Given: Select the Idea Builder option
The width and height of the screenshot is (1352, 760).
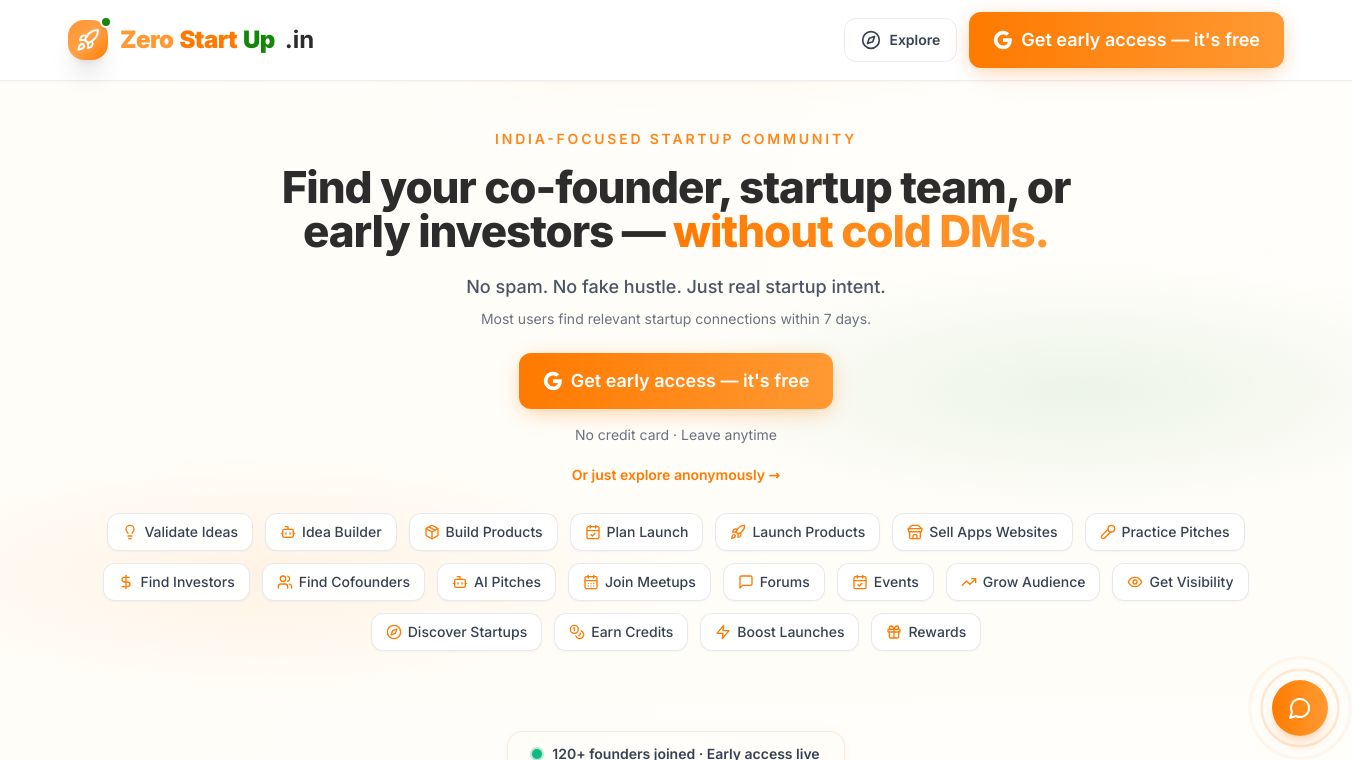Looking at the screenshot, I should (x=331, y=532).
